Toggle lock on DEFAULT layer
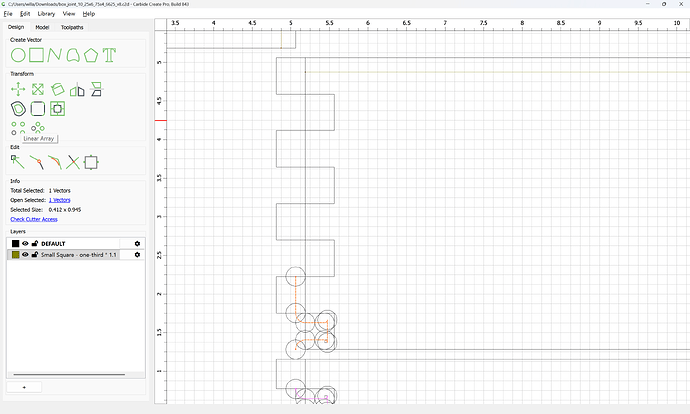Image resolution: width=690 pixels, height=414 pixels. click(x=35, y=243)
